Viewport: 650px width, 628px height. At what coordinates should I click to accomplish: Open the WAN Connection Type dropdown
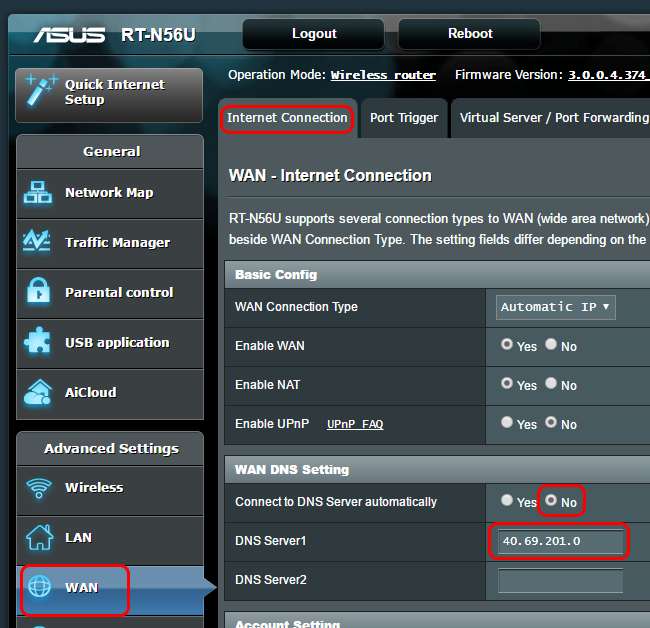pyautogui.click(x=555, y=307)
